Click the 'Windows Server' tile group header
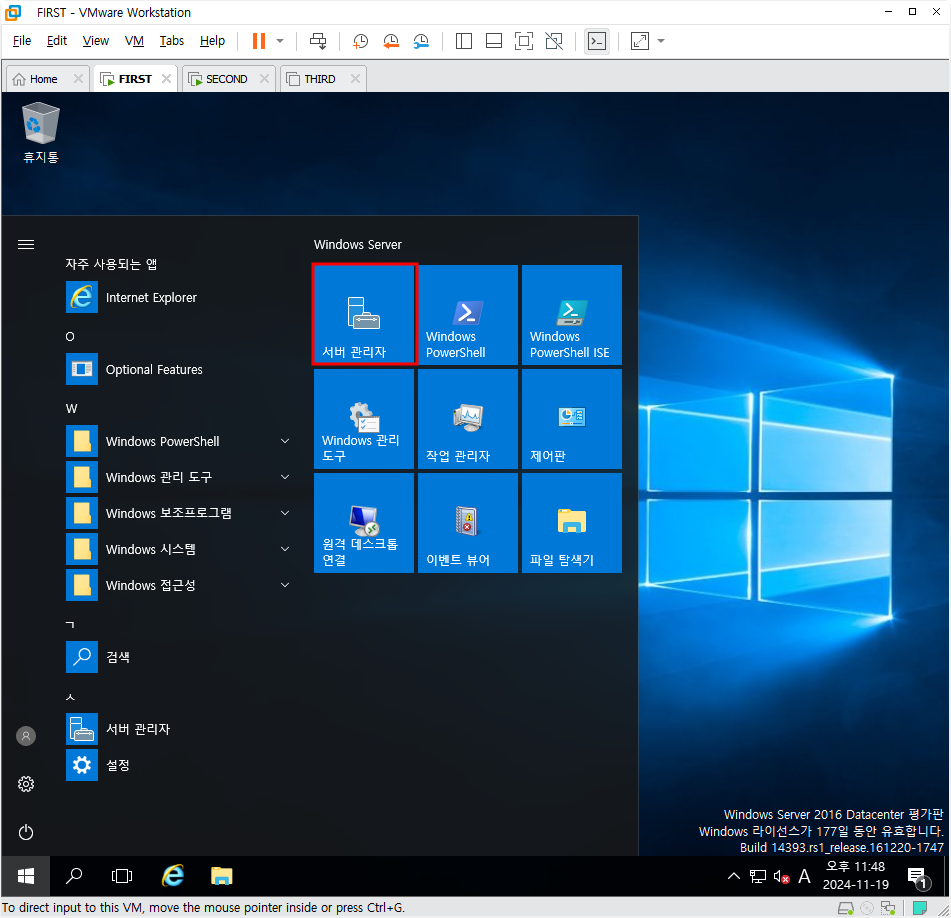This screenshot has width=951, height=918. pyautogui.click(x=358, y=245)
